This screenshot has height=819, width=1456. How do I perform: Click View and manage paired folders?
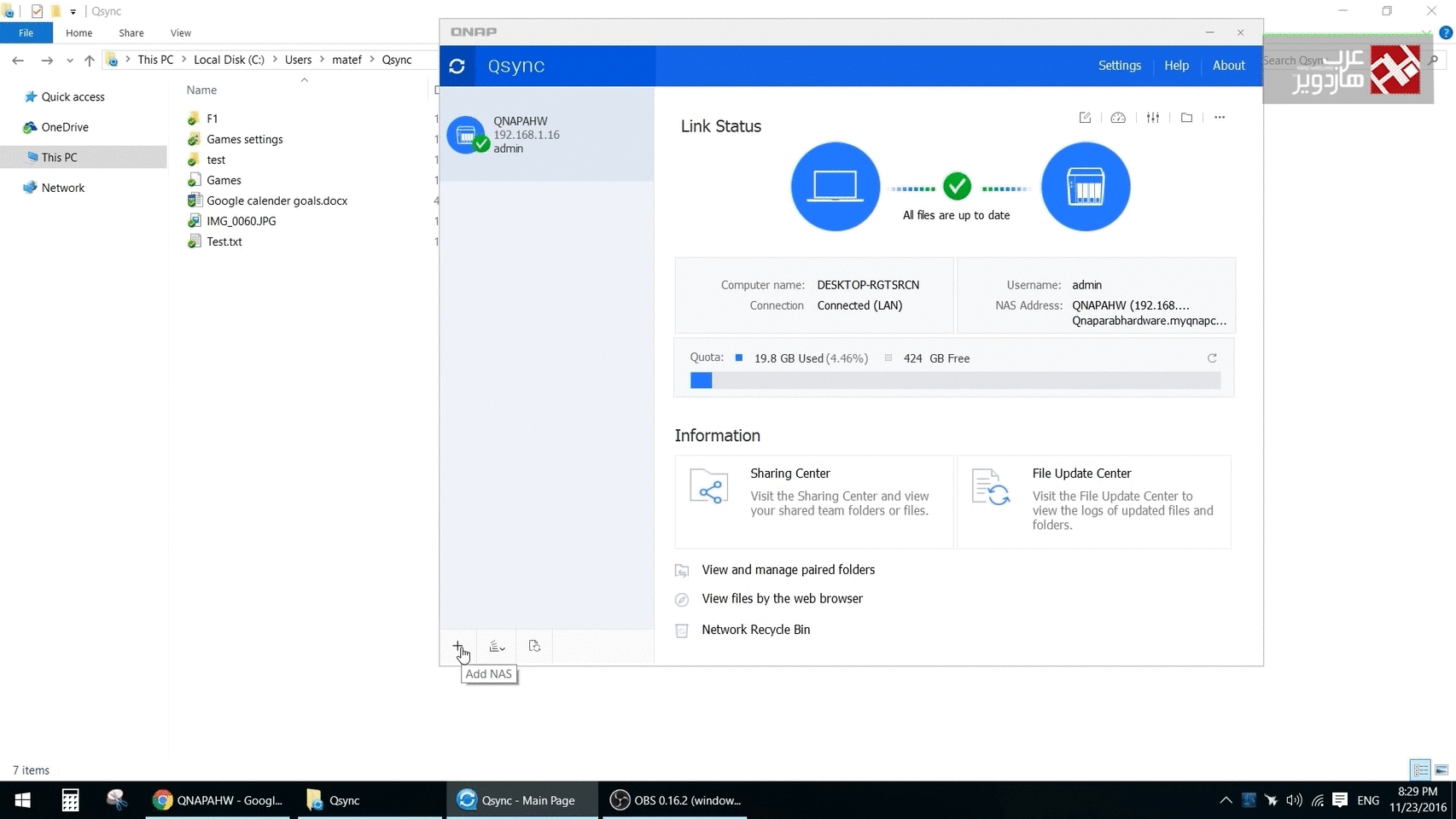(788, 570)
